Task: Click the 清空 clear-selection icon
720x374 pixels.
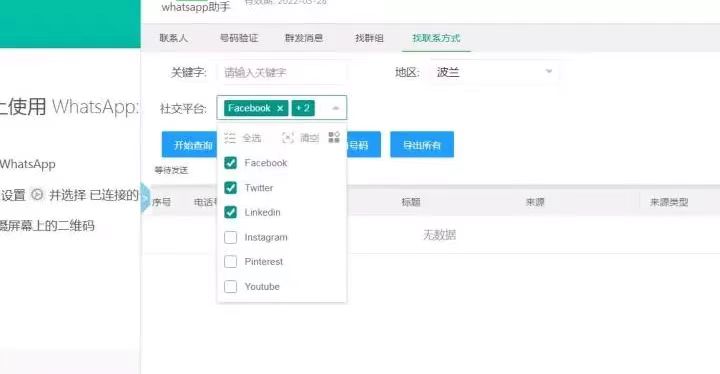Action: (x=288, y=137)
